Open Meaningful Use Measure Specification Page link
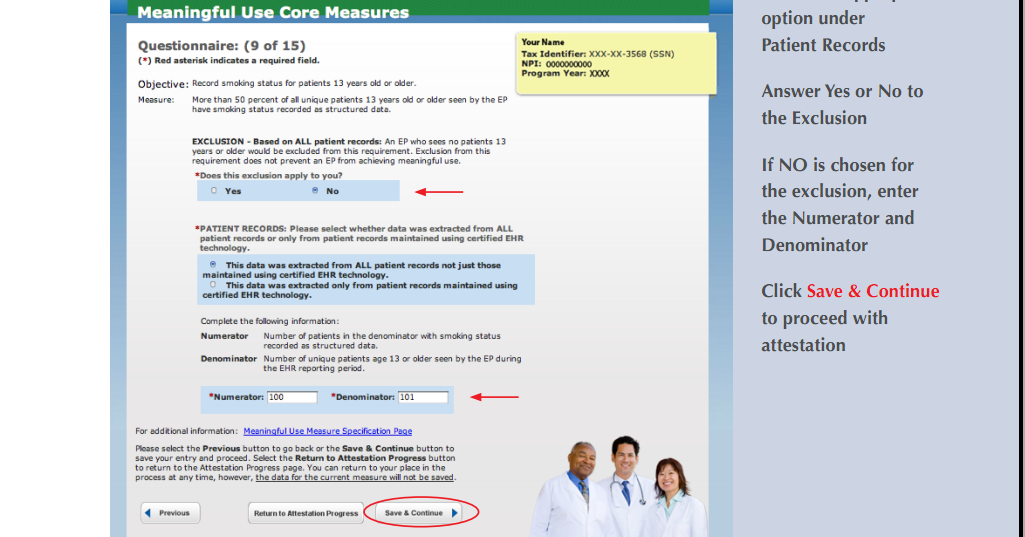Screen dimensions: 1025x537 click(327, 431)
